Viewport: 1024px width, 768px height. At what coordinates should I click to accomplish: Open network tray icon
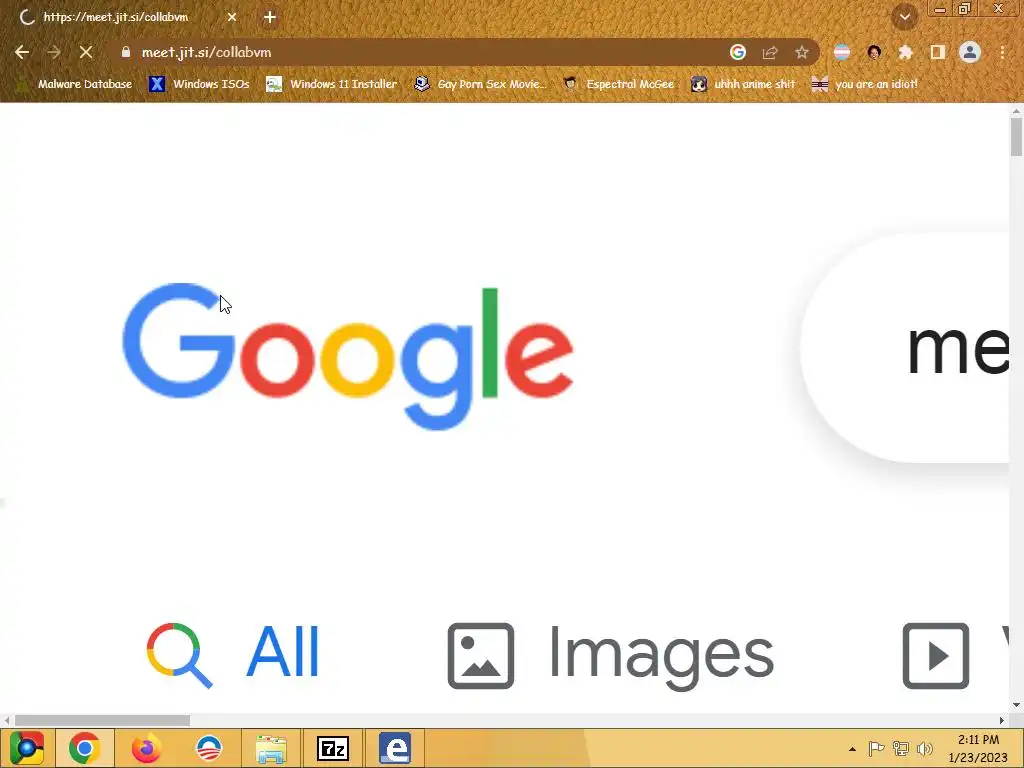[x=901, y=748]
